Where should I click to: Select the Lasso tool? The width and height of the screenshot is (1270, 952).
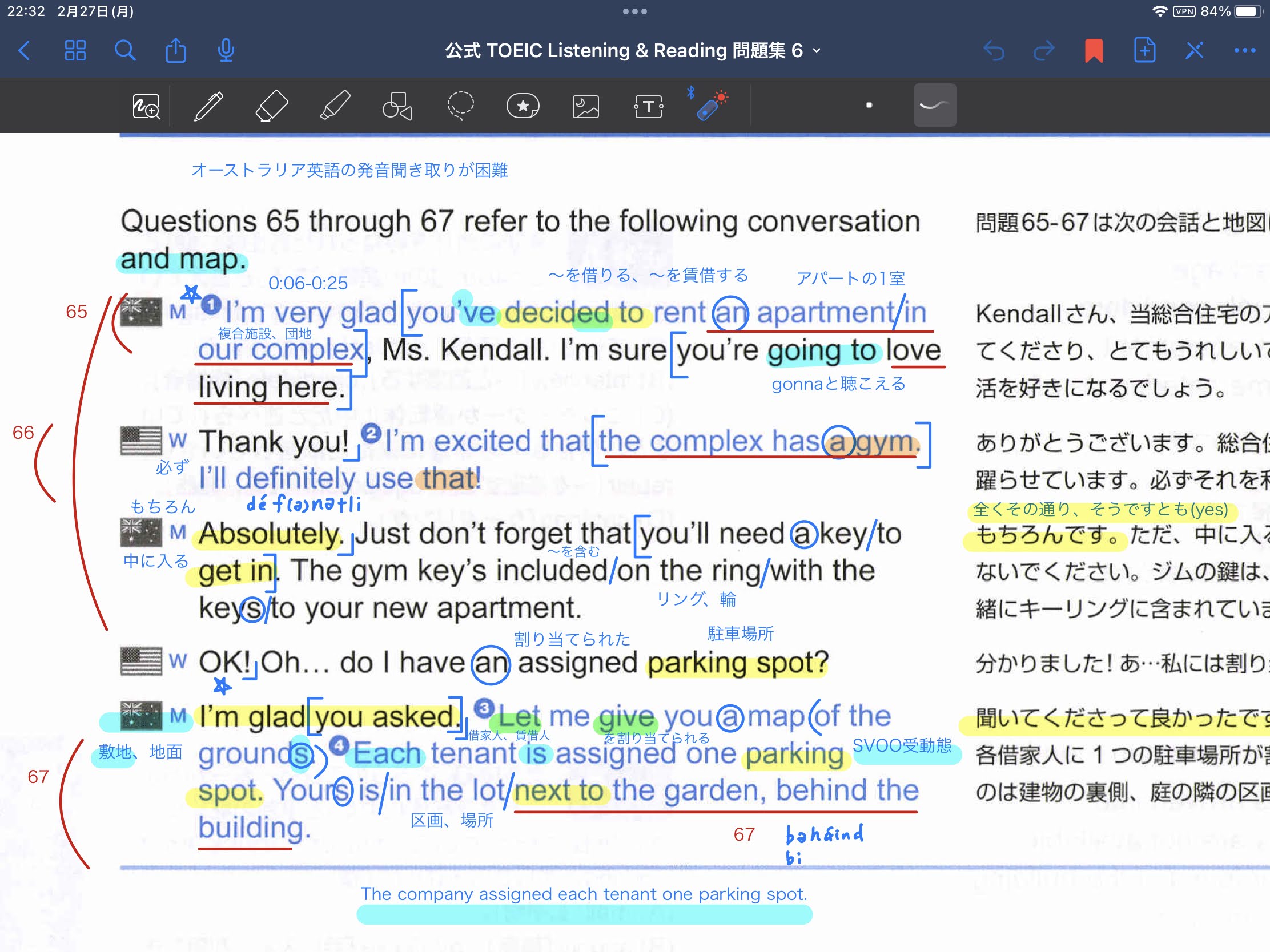460,106
